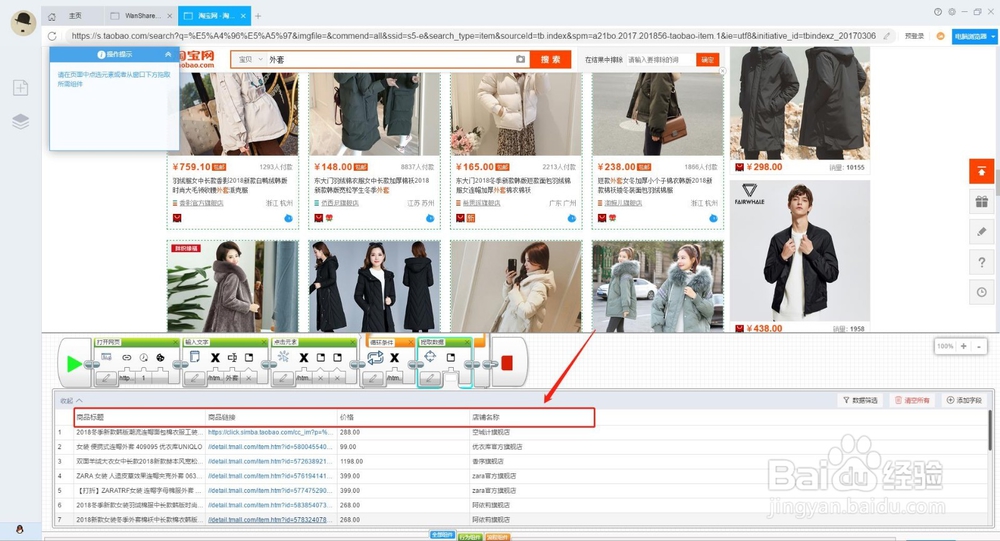The width and height of the screenshot is (1000, 541).
Task: Click the 外套 parameter in 输入文字 block
Action: pos(232,378)
